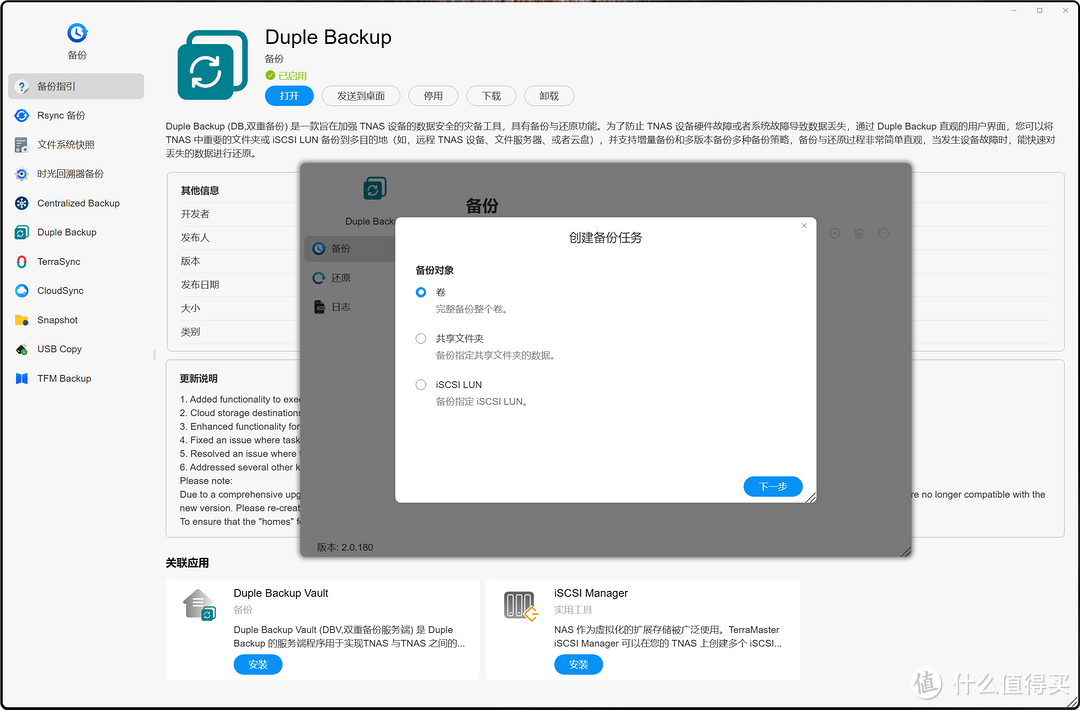1080x710 pixels.
Task: Click the iSCSI Manager title text
Action: (591, 593)
